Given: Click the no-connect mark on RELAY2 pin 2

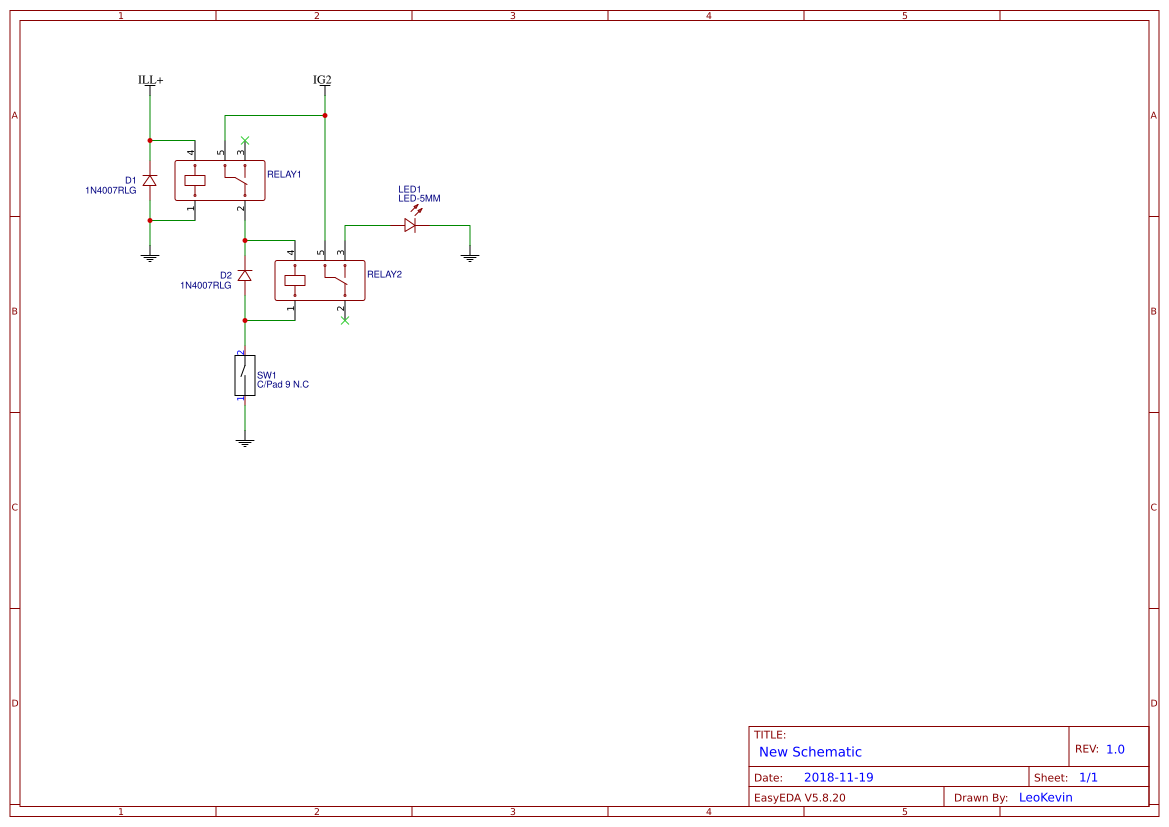Looking at the screenshot, I should coord(344,320).
